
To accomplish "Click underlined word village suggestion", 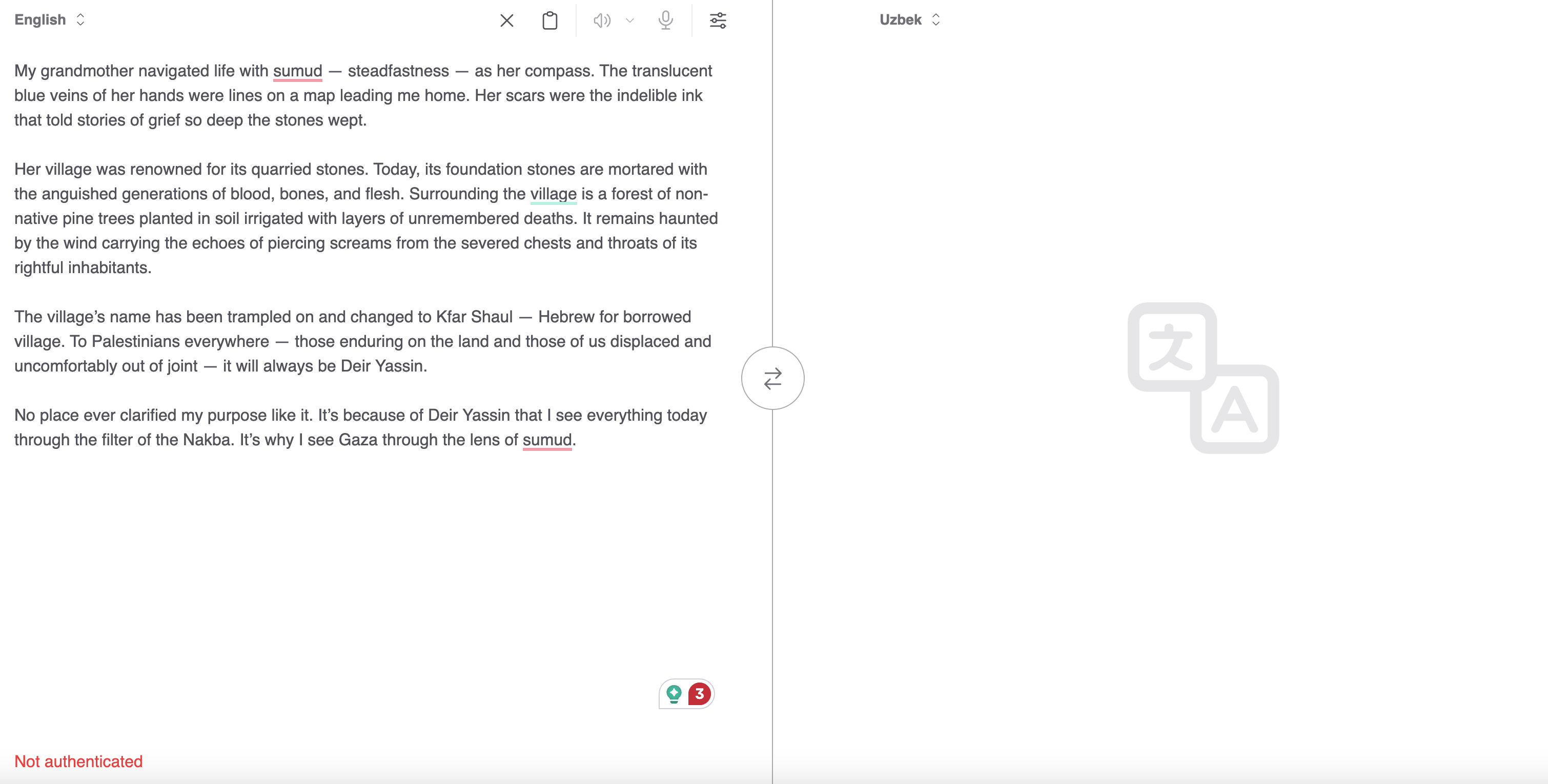I will click(553, 194).
